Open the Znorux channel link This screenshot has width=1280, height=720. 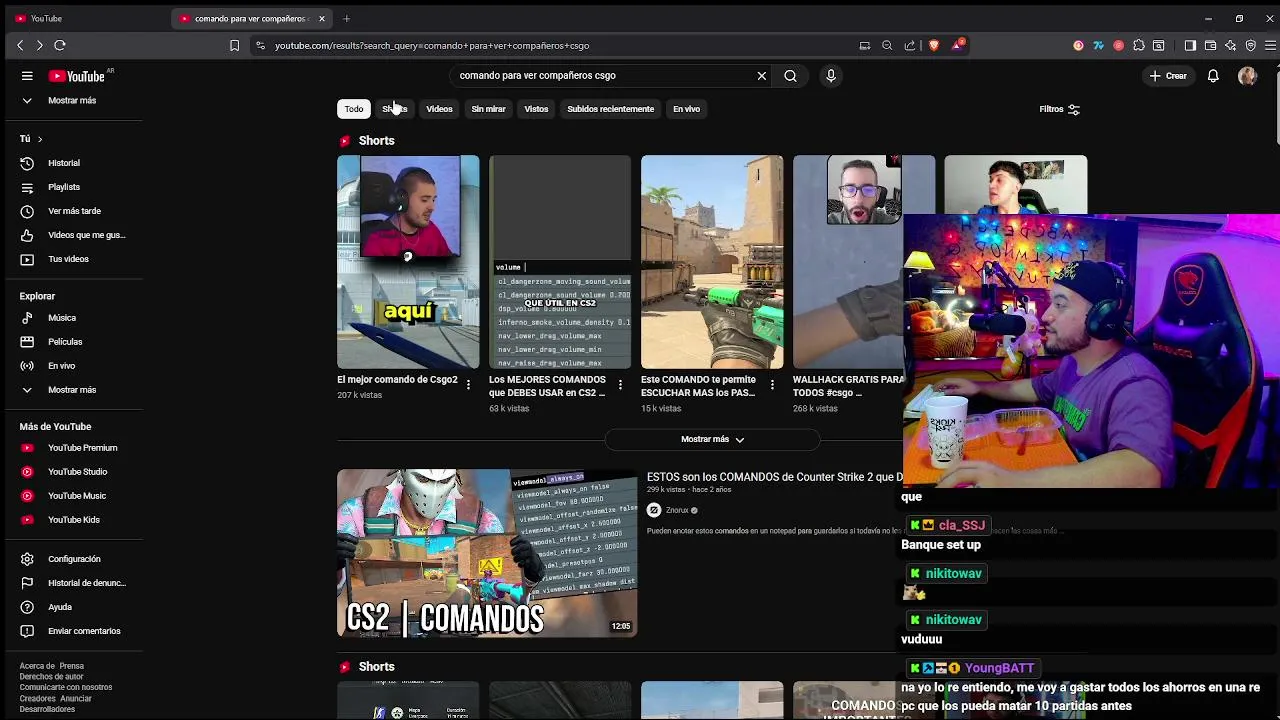(x=677, y=510)
